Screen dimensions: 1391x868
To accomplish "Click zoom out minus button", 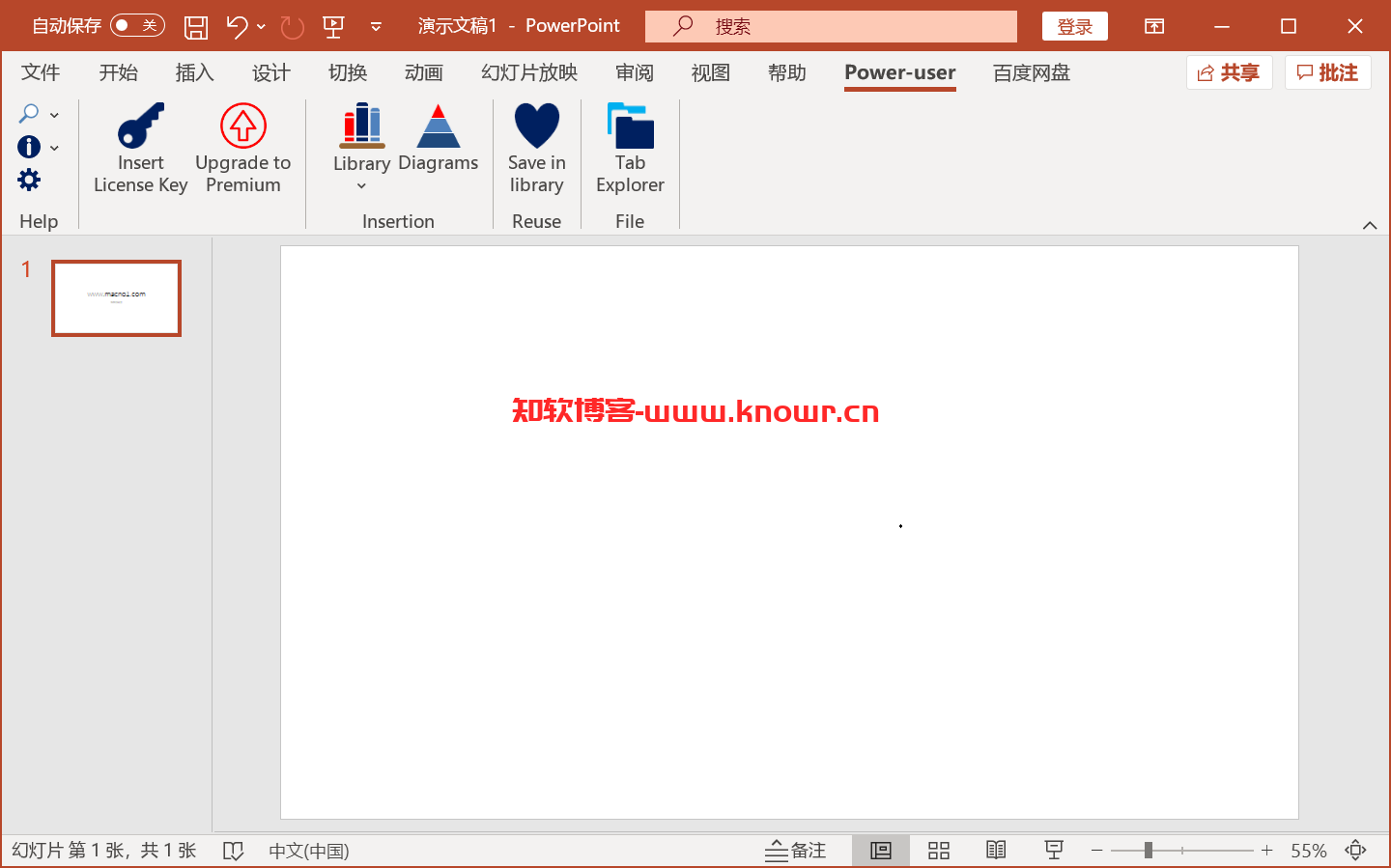I will (x=1097, y=851).
